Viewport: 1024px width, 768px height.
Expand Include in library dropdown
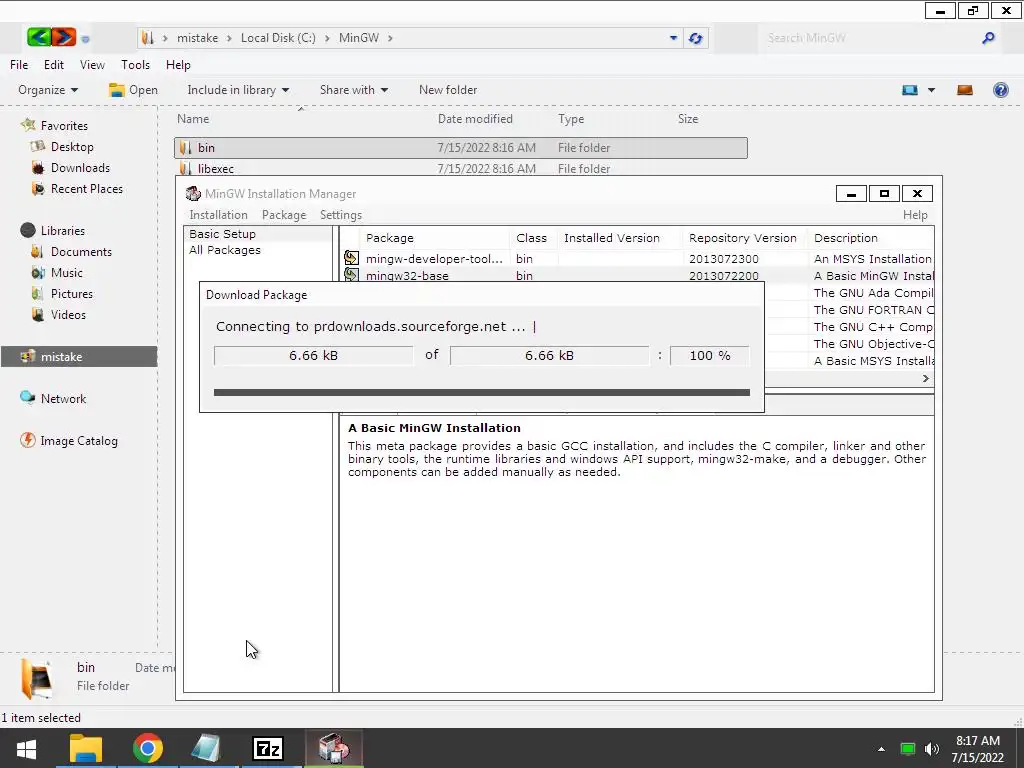[238, 90]
